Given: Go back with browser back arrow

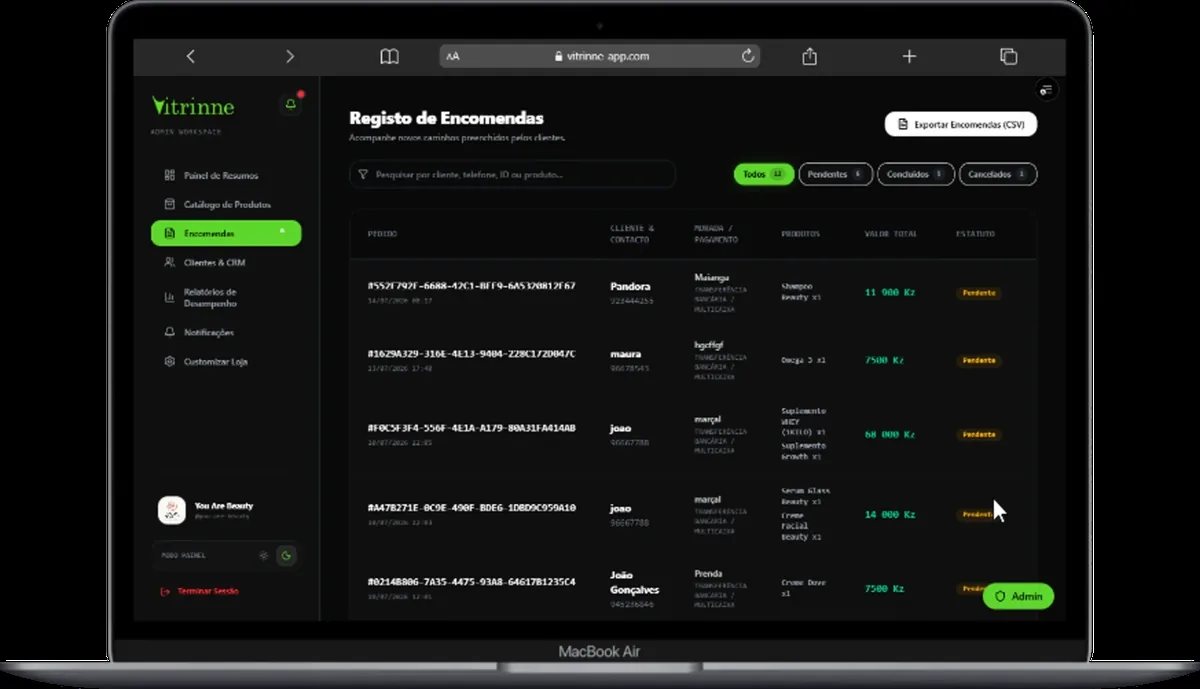Looking at the screenshot, I should (190, 57).
